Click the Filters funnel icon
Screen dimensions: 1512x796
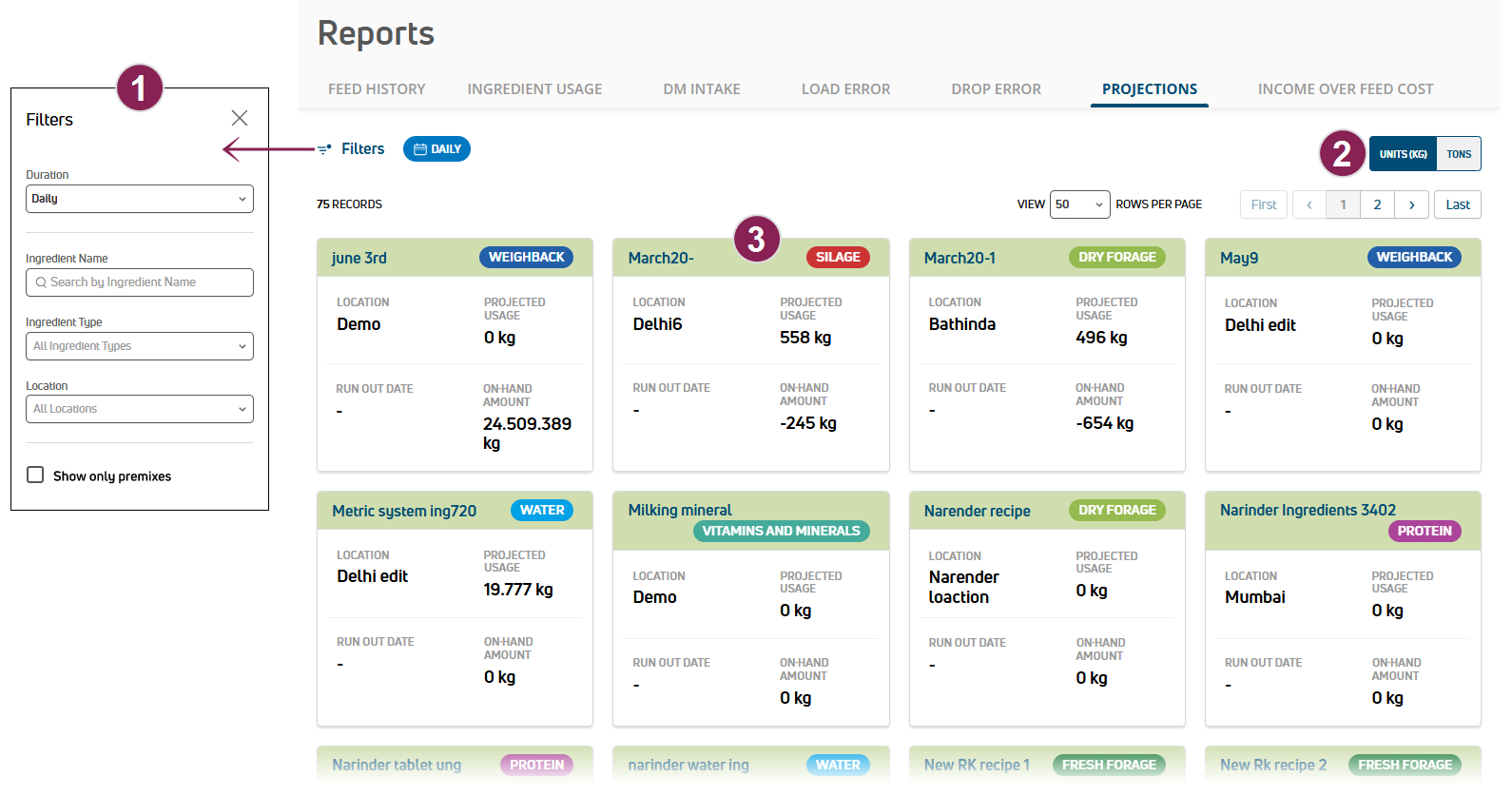324,149
